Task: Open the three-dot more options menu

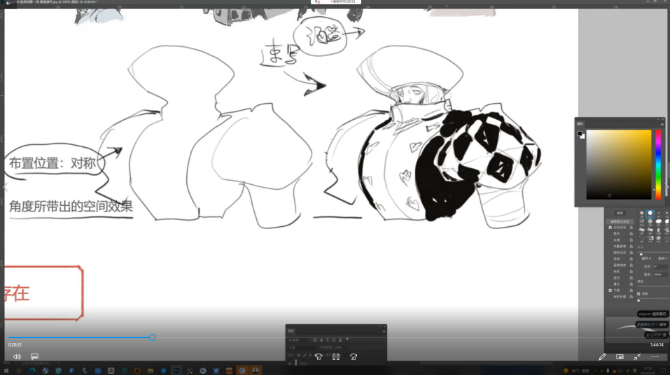Action: [x=655, y=357]
